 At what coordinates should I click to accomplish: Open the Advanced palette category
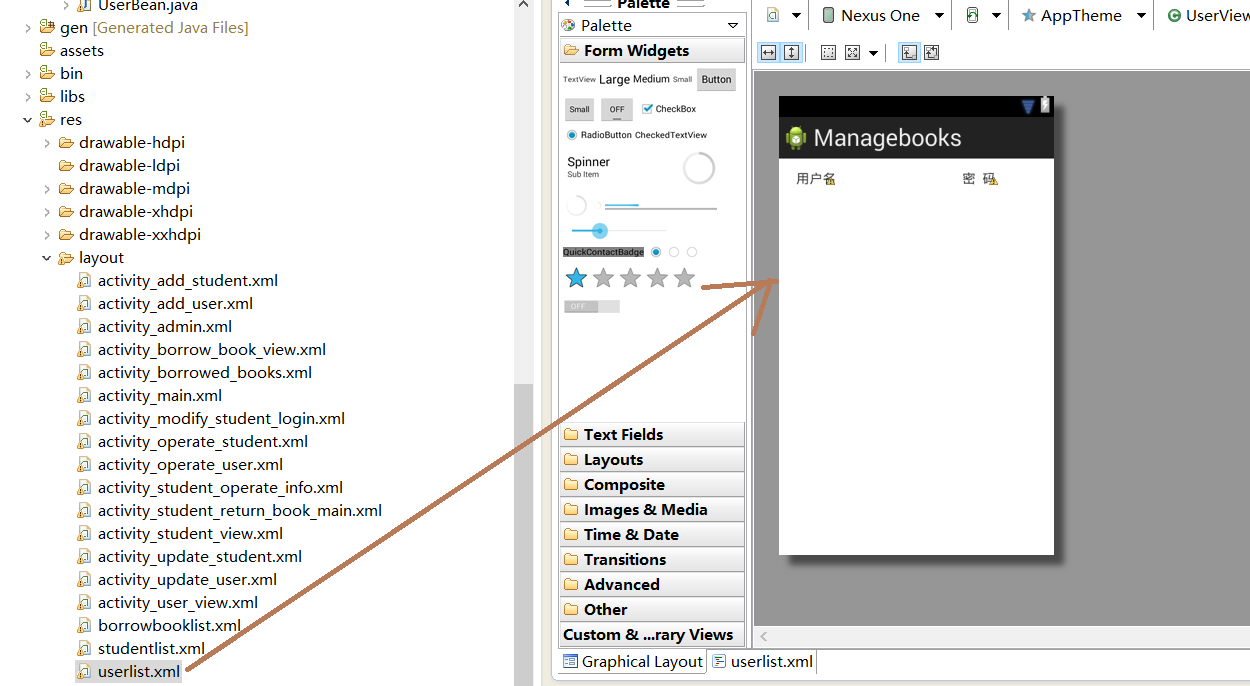(x=652, y=584)
